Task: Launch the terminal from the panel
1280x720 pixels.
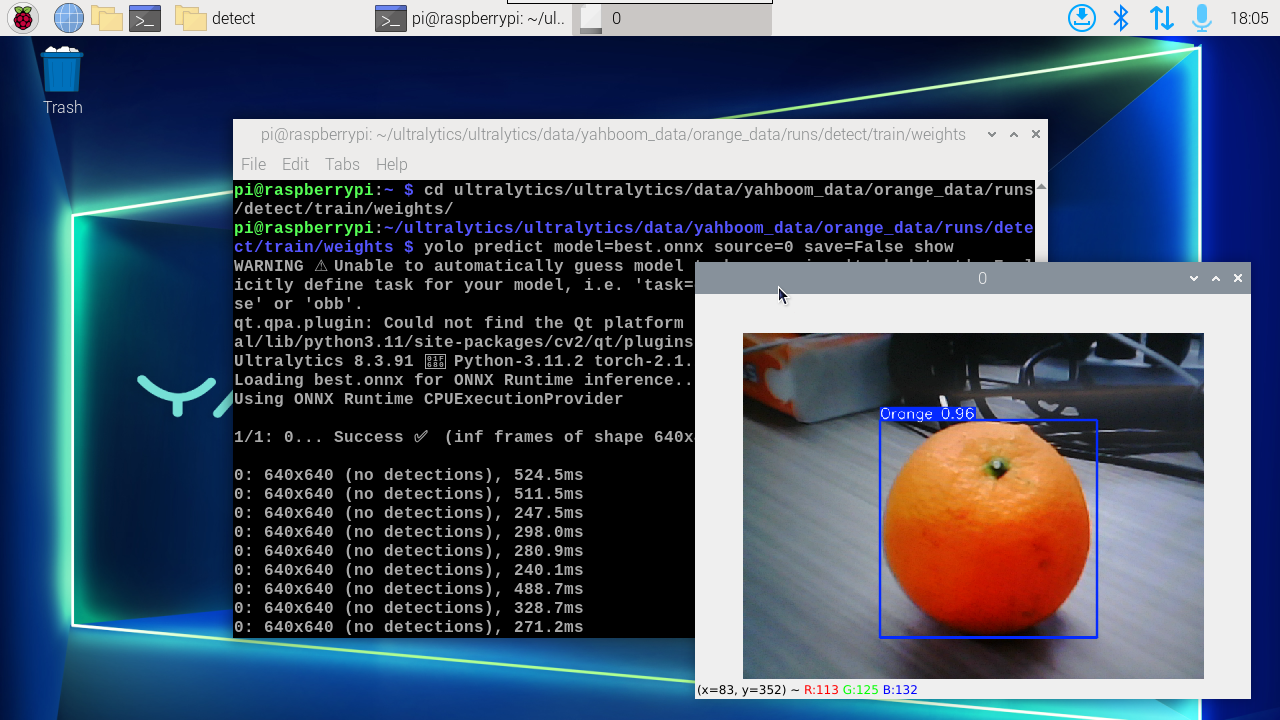Action: [x=145, y=18]
